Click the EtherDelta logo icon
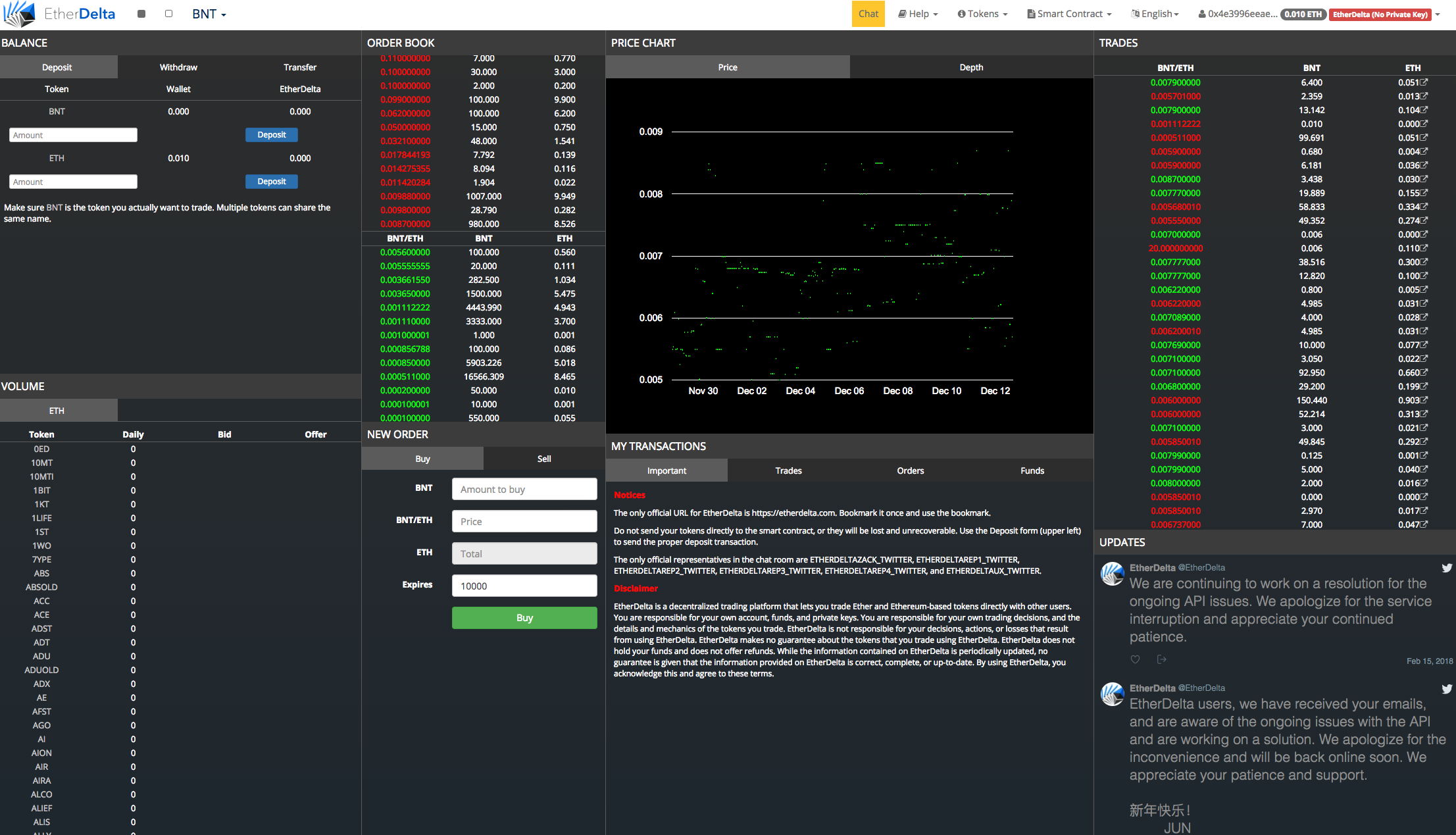The image size is (1456, 835). (20, 14)
